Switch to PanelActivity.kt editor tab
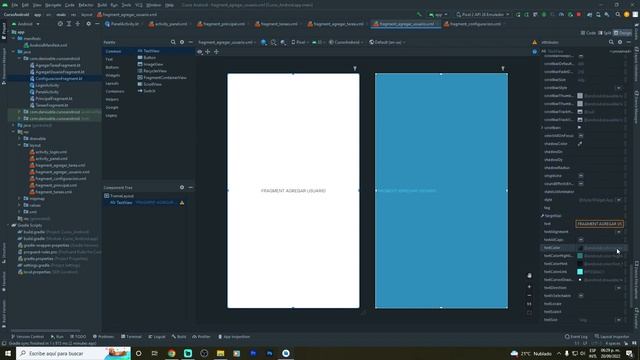This screenshot has width=640, height=360. (x=122, y=24)
